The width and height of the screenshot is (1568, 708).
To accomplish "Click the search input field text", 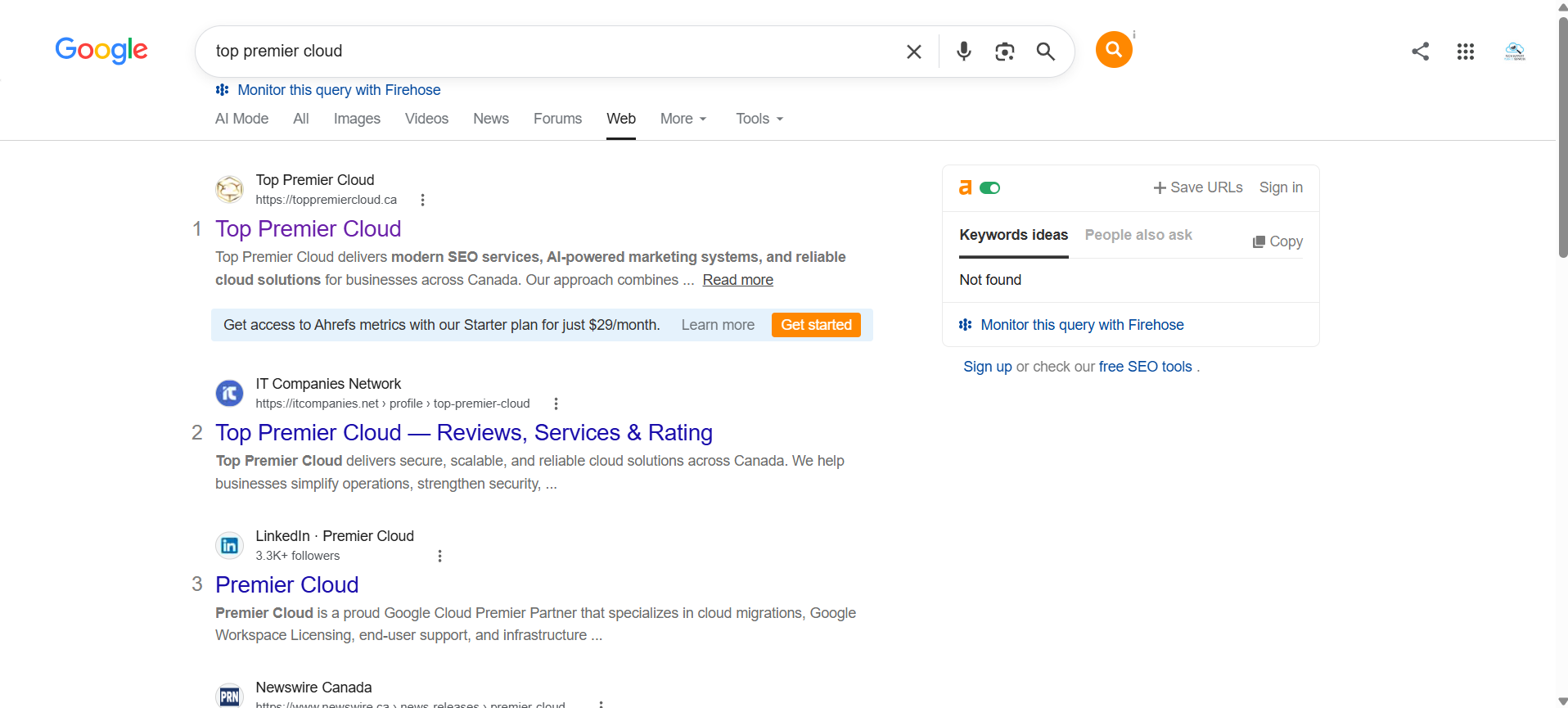I will [279, 51].
